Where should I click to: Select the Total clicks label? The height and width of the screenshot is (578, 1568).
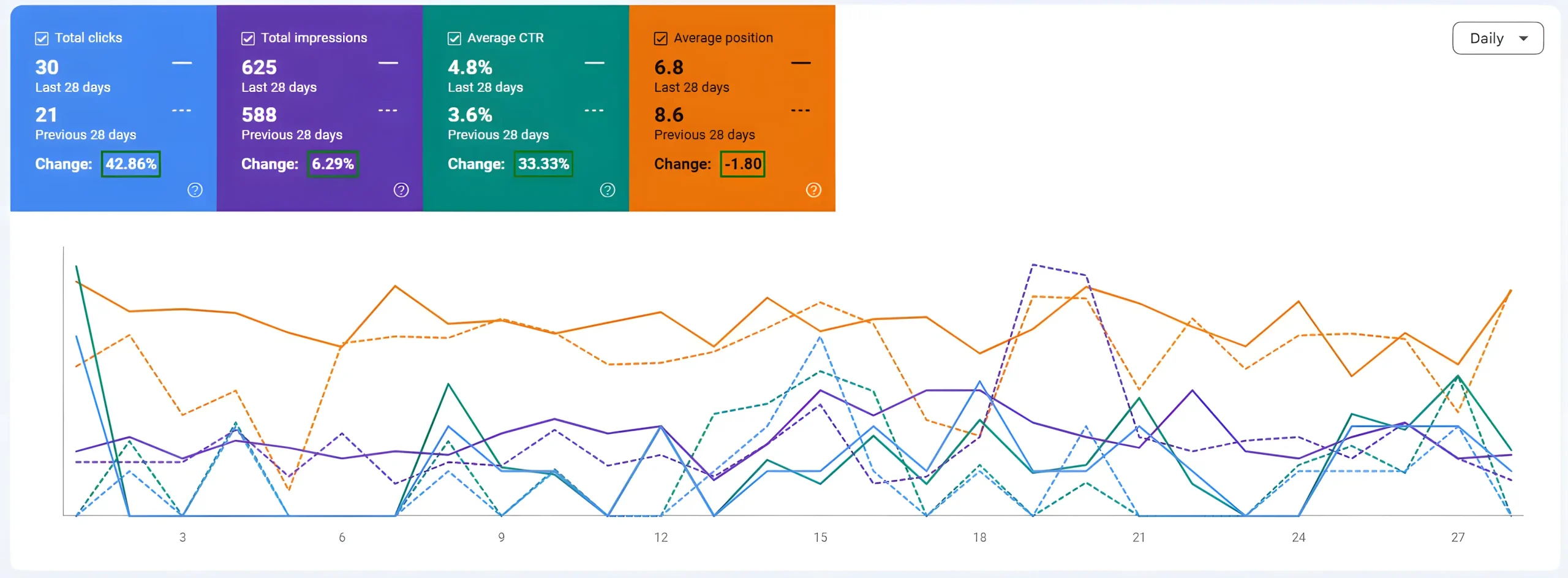click(89, 38)
